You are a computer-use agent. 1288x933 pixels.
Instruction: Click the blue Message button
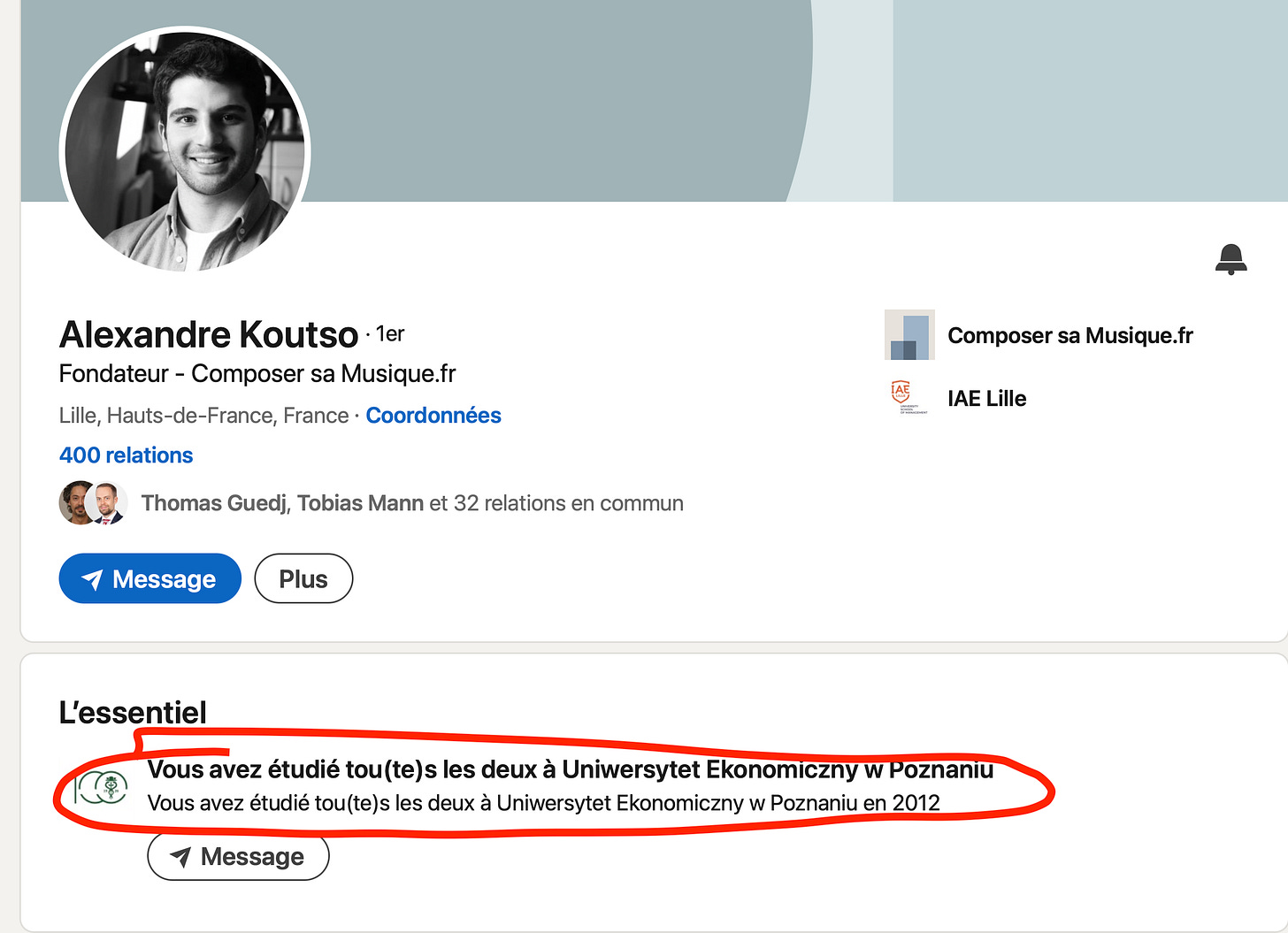pyautogui.click(x=149, y=578)
